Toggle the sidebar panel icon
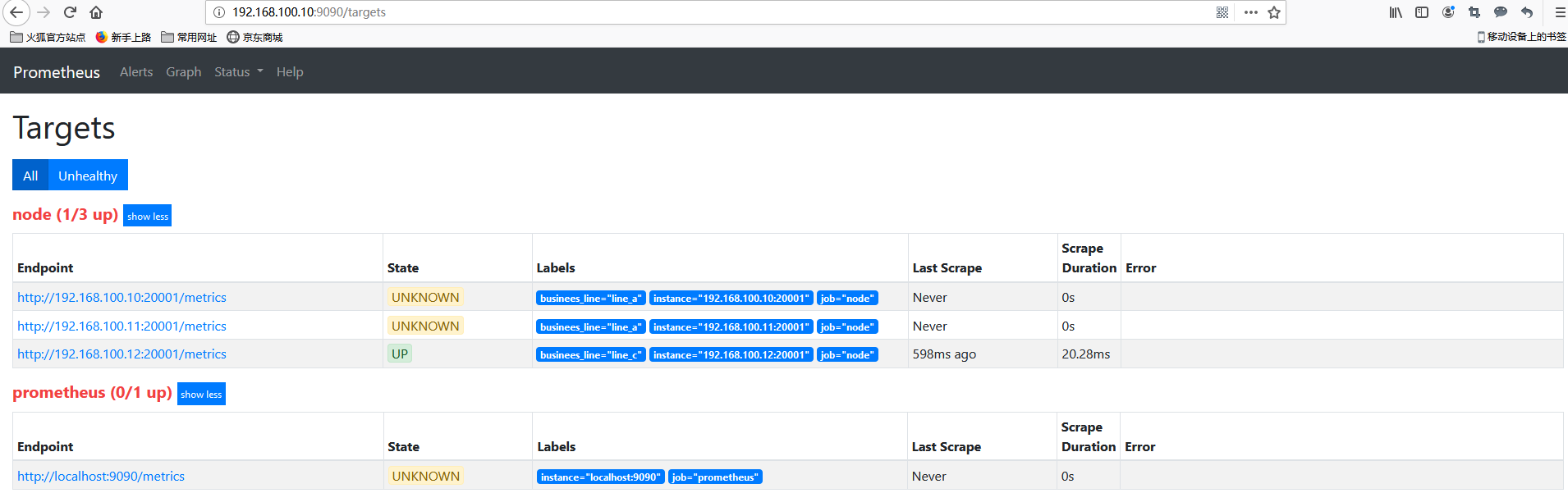The width and height of the screenshot is (1568, 493). coord(1422,12)
